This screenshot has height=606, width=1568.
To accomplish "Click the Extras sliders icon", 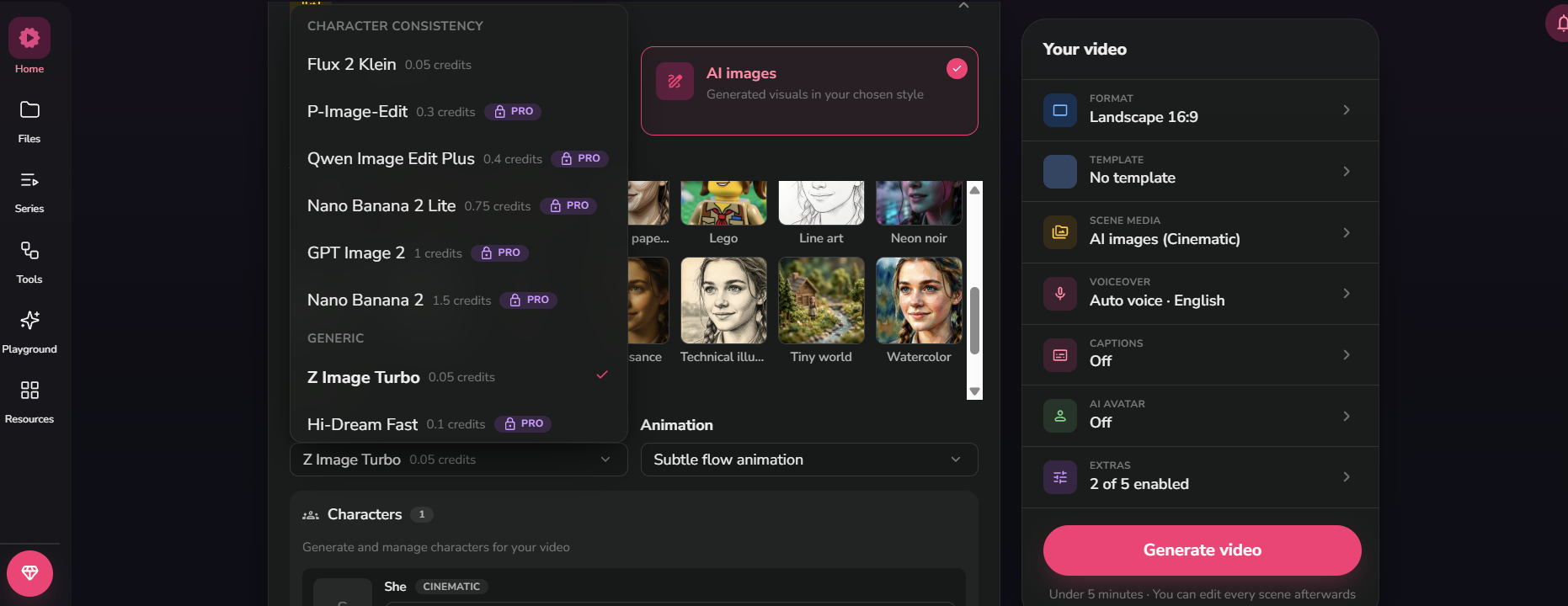I will [x=1060, y=477].
